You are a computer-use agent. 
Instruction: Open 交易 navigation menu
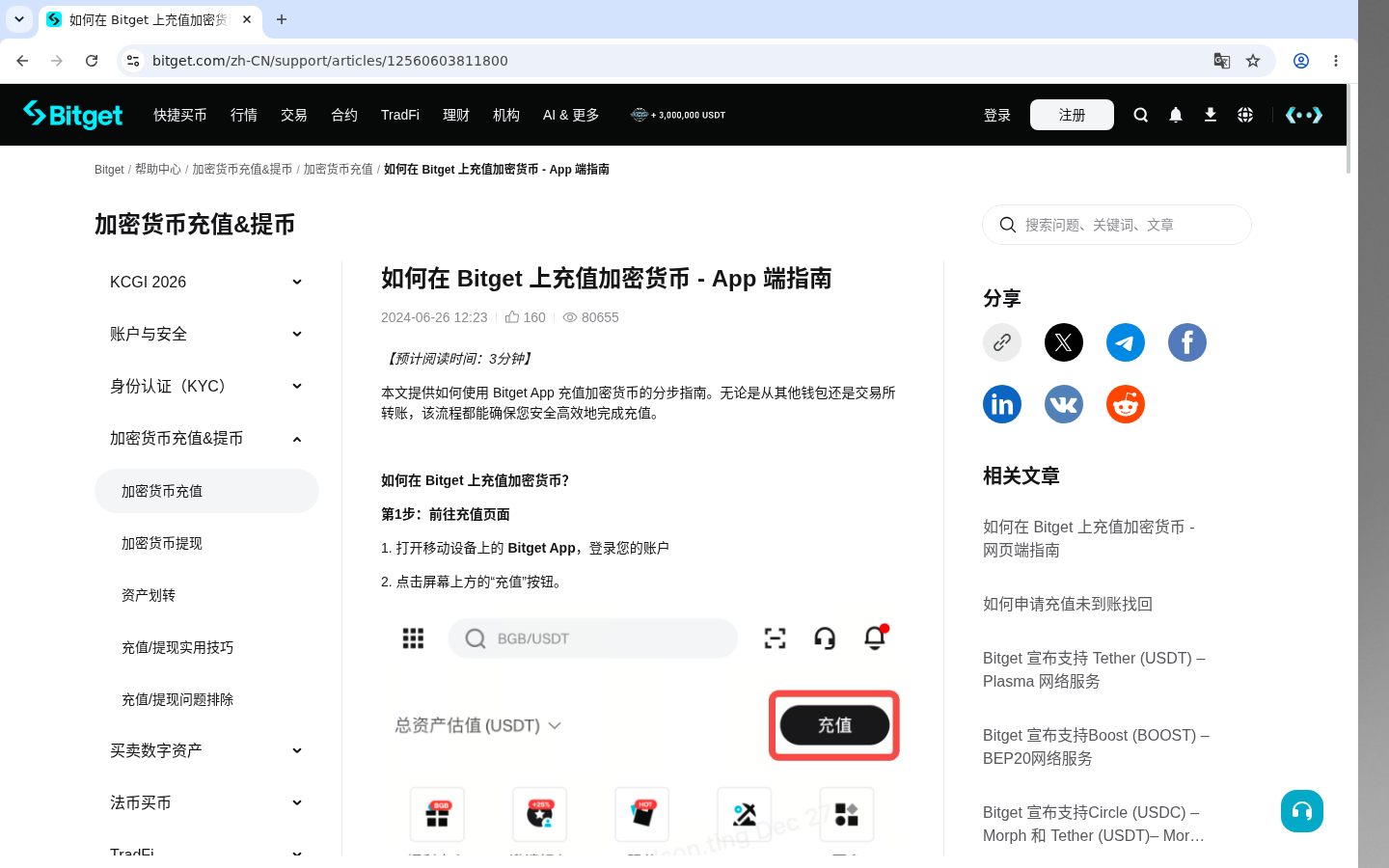(x=294, y=115)
